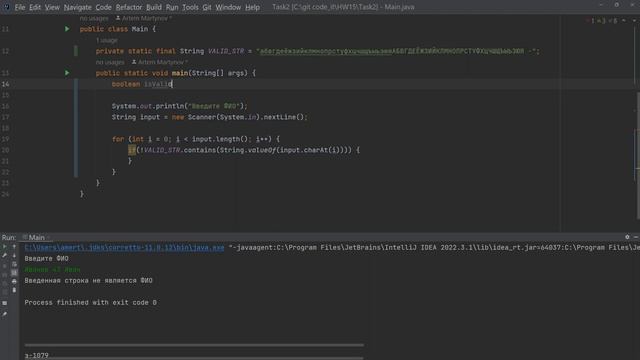
Task: Open the File menu
Action: (x=20, y=7)
